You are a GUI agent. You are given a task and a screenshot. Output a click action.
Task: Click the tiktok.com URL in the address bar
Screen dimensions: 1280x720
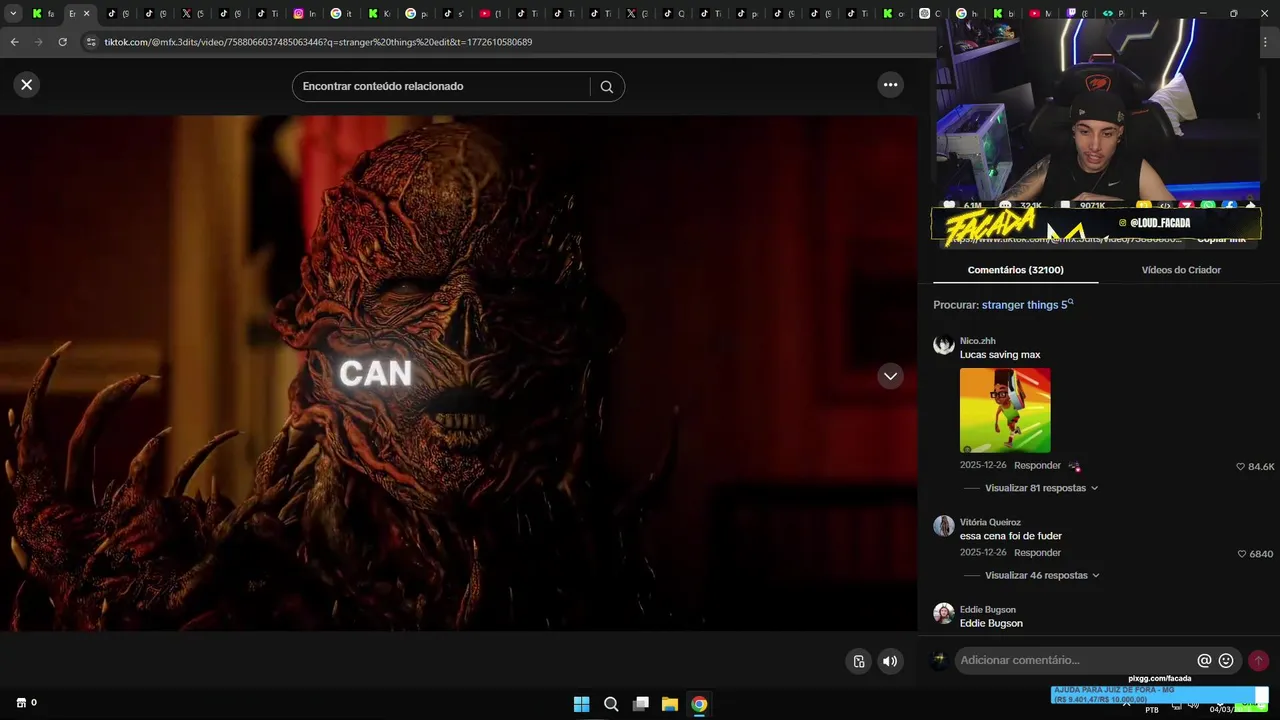[318, 42]
